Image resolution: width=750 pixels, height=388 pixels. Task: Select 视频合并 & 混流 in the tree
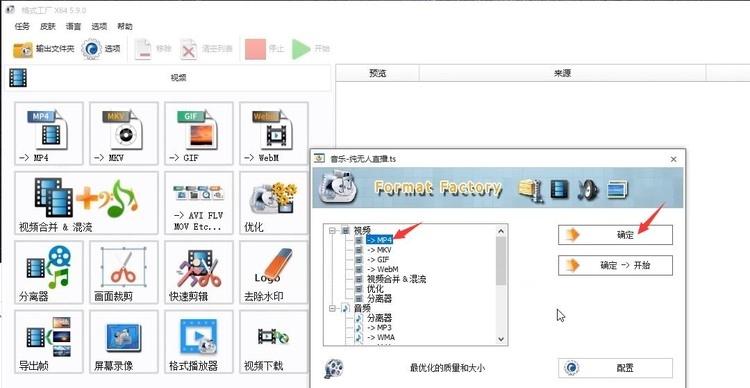click(x=397, y=279)
